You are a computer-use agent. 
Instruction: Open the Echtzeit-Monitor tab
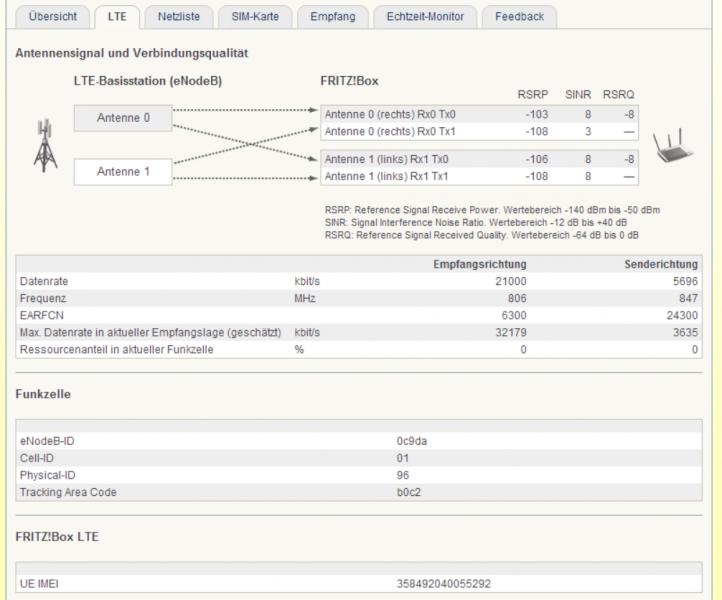425,17
